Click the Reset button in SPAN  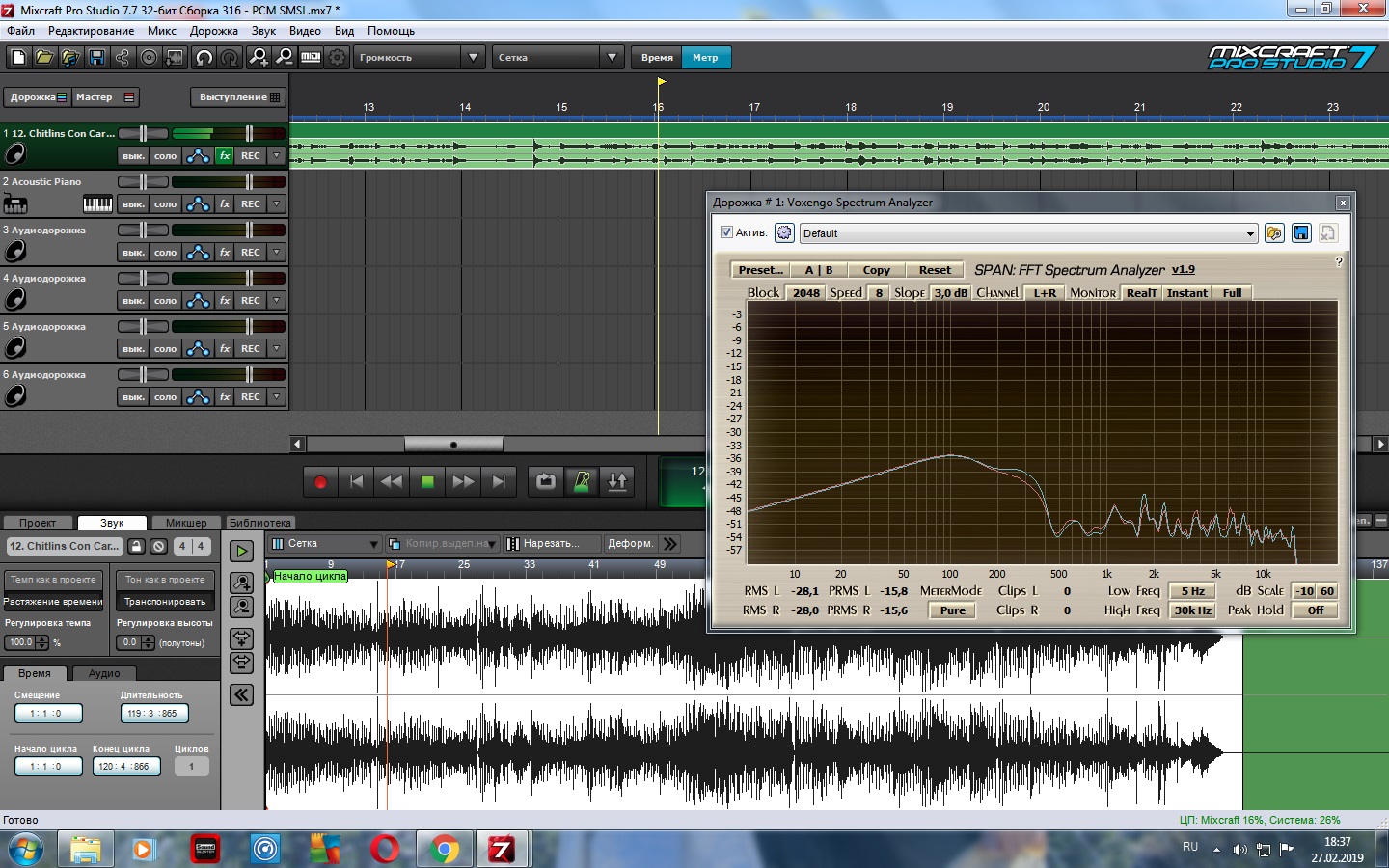(934, 270)
